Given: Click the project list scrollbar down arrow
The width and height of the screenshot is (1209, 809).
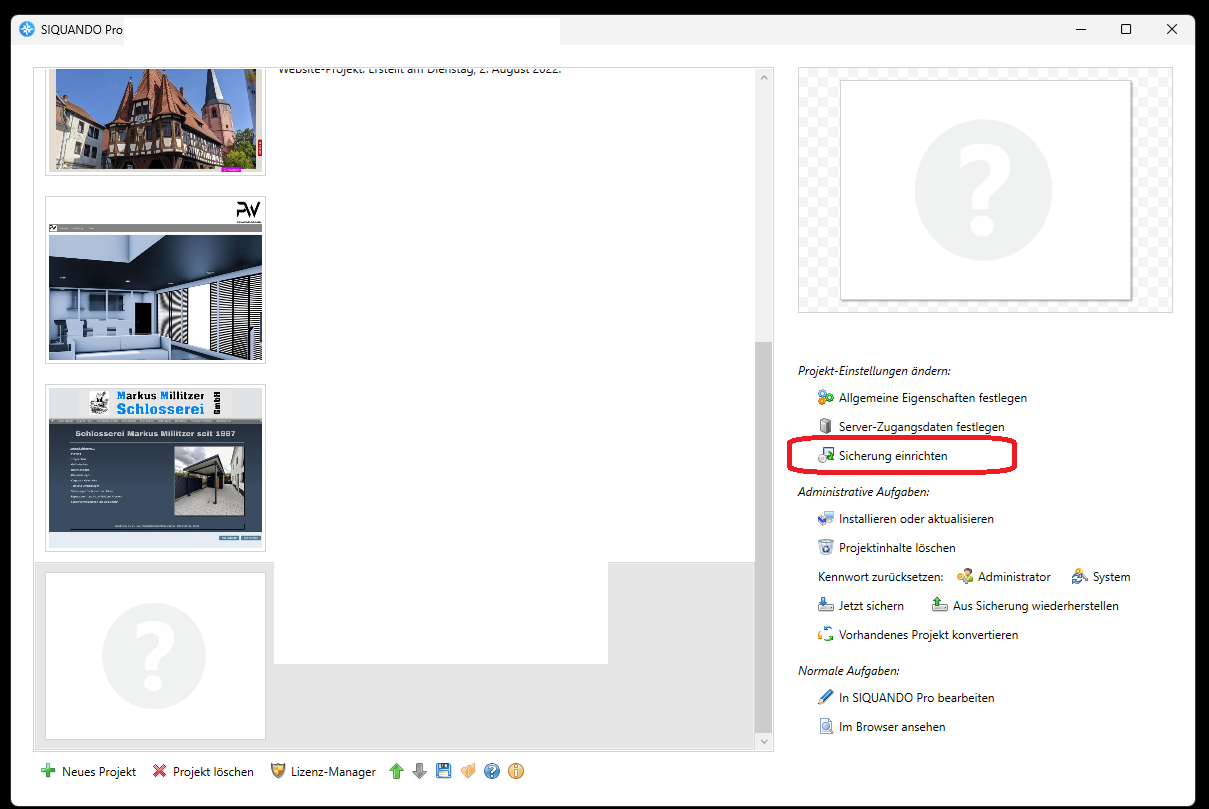Looking at the screenshot, I should 765,742.
